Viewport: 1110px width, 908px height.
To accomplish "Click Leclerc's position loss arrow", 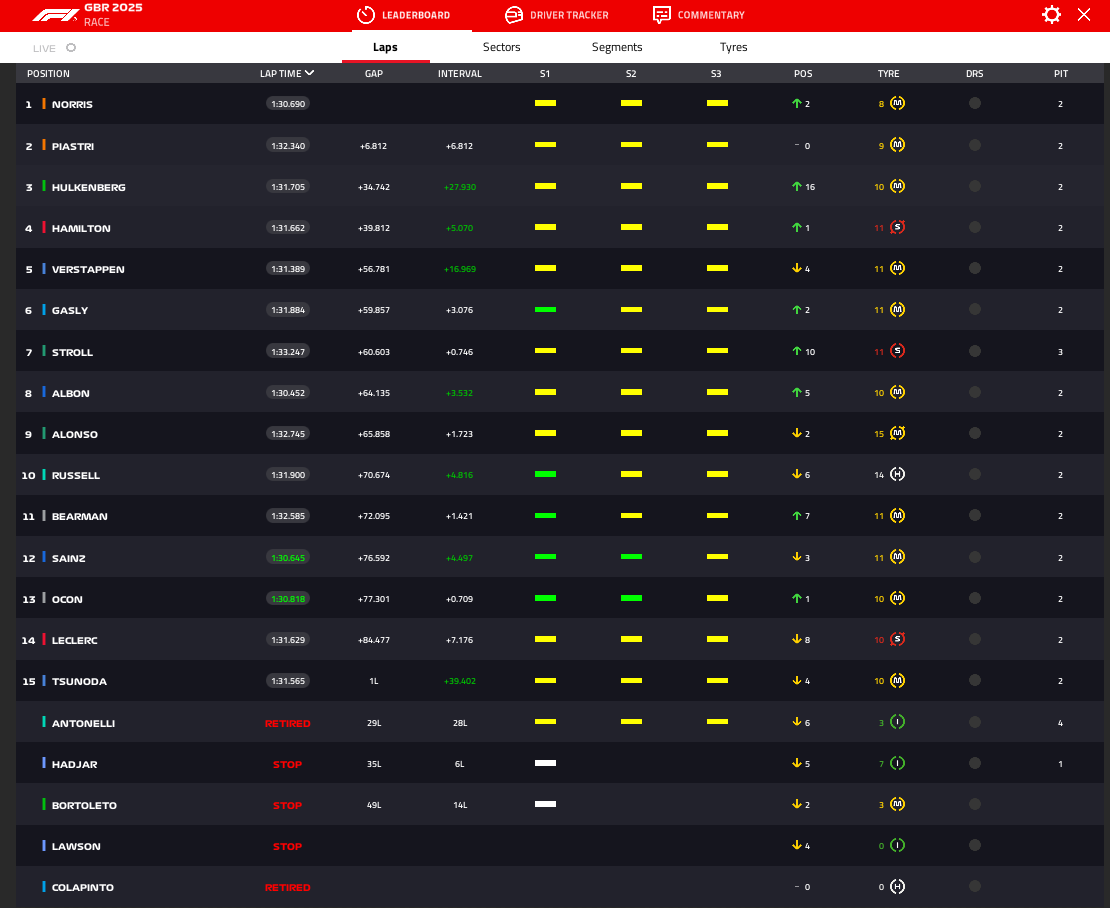I will pos(796,639).
